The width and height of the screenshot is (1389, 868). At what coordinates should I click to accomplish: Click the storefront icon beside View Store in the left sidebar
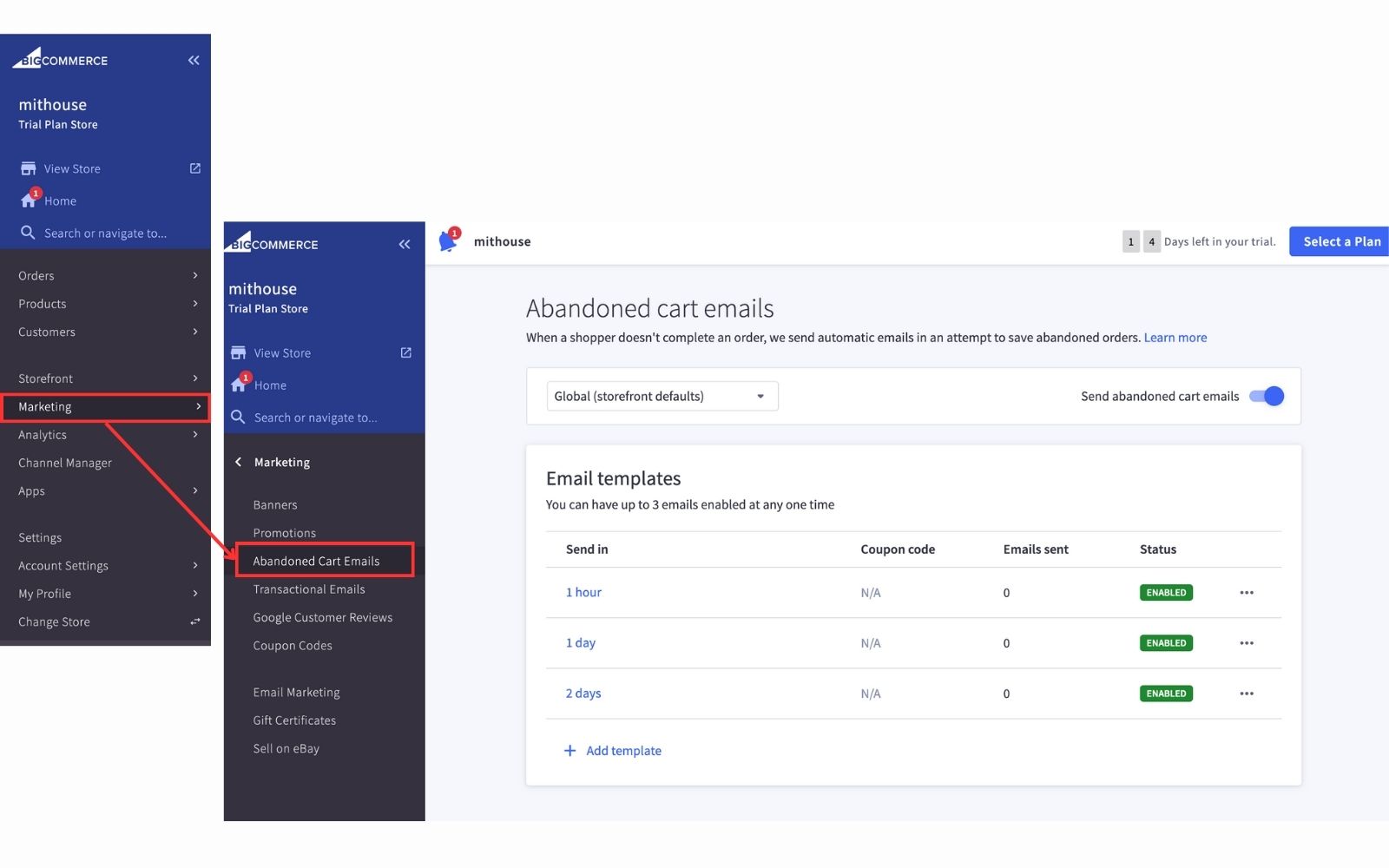28,168
